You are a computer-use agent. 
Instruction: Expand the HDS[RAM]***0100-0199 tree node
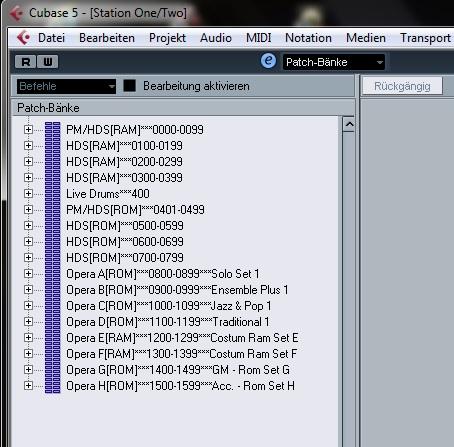pos(28,146)
